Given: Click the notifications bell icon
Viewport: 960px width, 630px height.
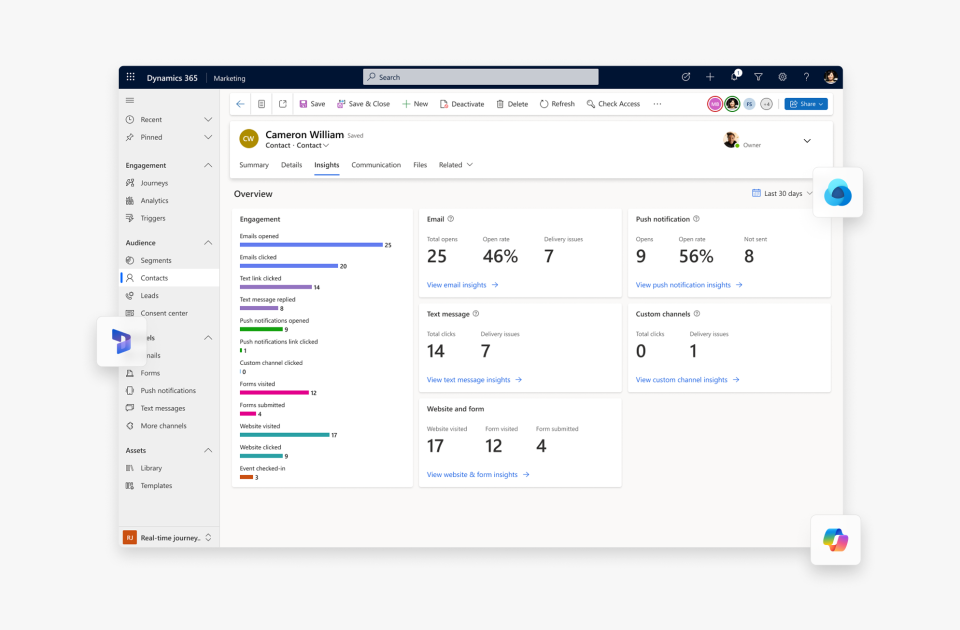Looking at the screenshot, I should pos(734,77).
